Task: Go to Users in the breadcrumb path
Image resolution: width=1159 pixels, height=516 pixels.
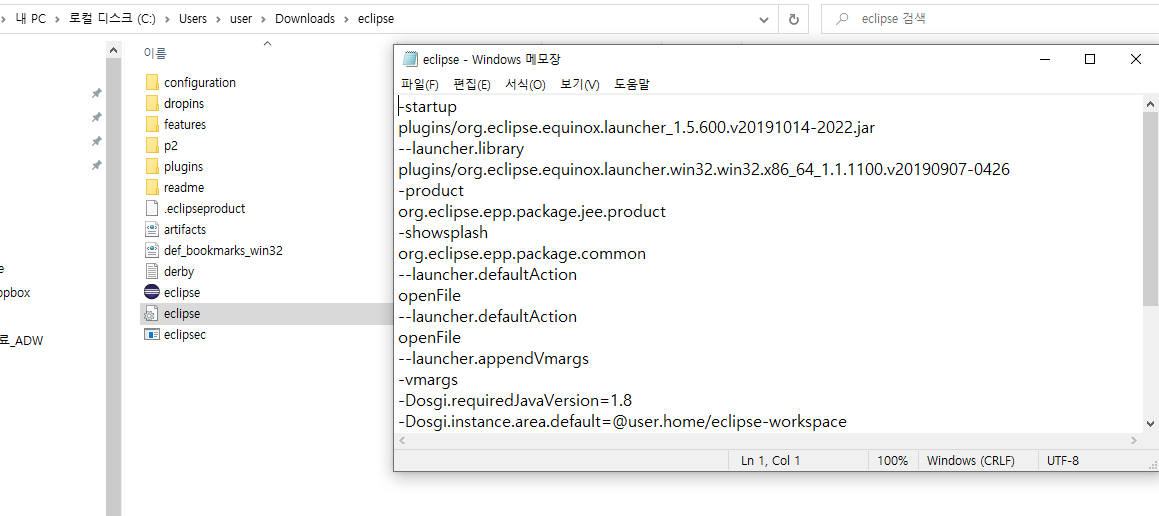Action: [193, 19]
